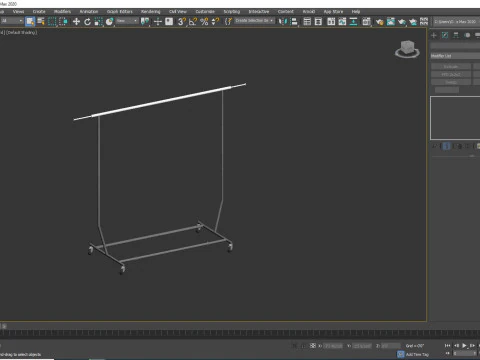Show the Ribbon toggle icon
The height and width of the screenshot is (360, 480).
(331, 22)
